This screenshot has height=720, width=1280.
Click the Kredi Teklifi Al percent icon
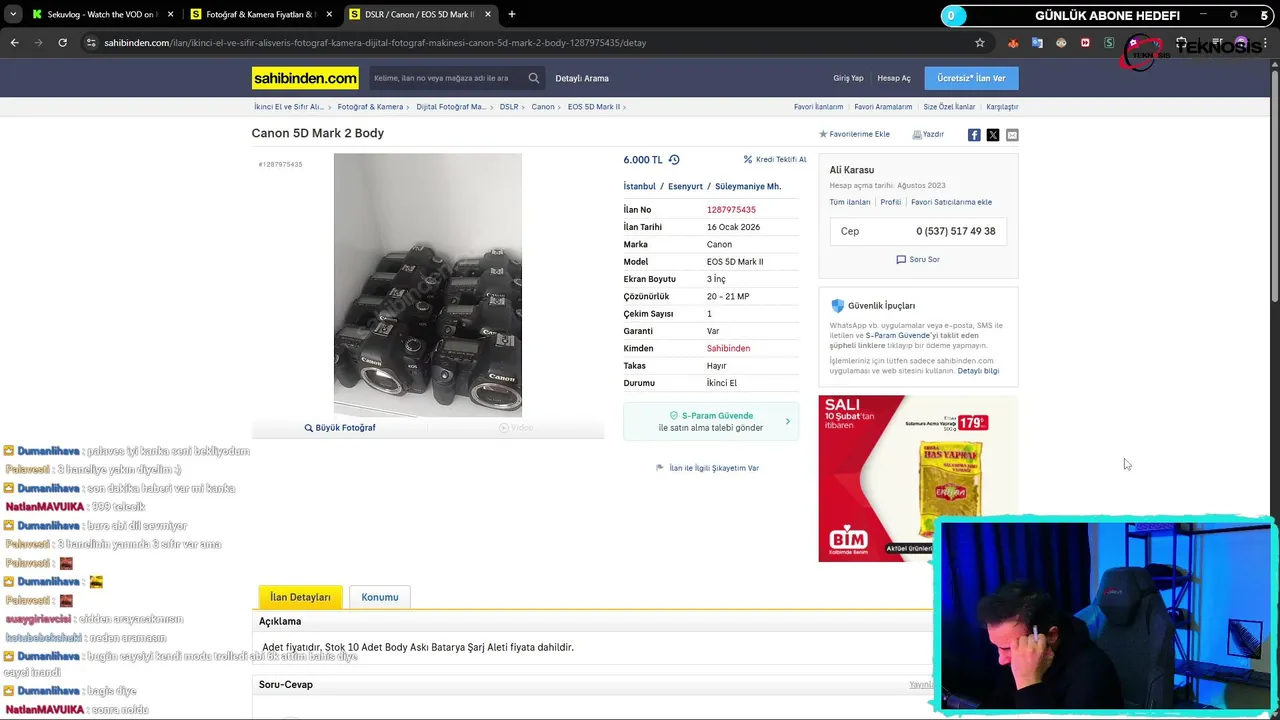click(748, 160)
